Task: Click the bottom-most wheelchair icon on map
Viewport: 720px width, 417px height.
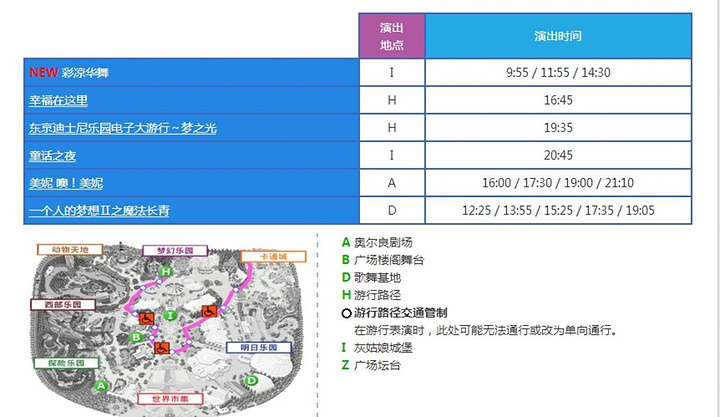Action: [162, 347]
